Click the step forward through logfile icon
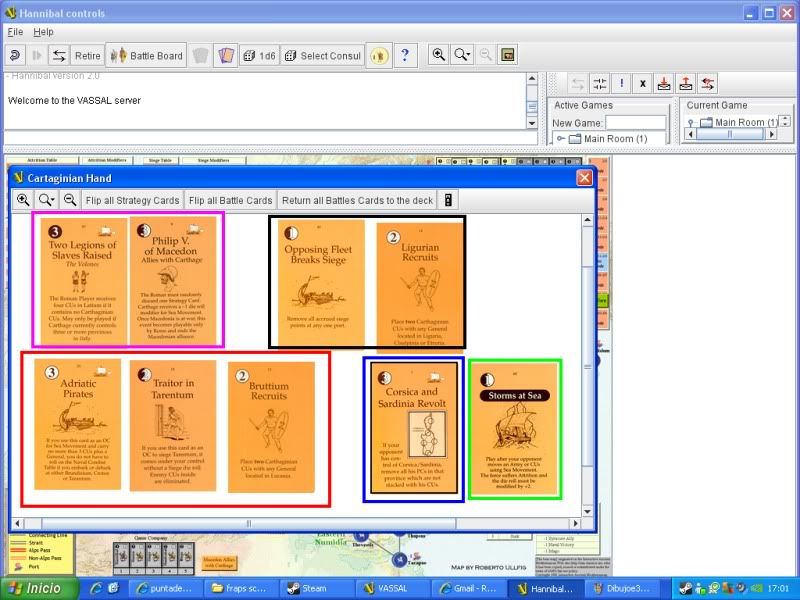800x600 pixels. click(x=37, y=55)
